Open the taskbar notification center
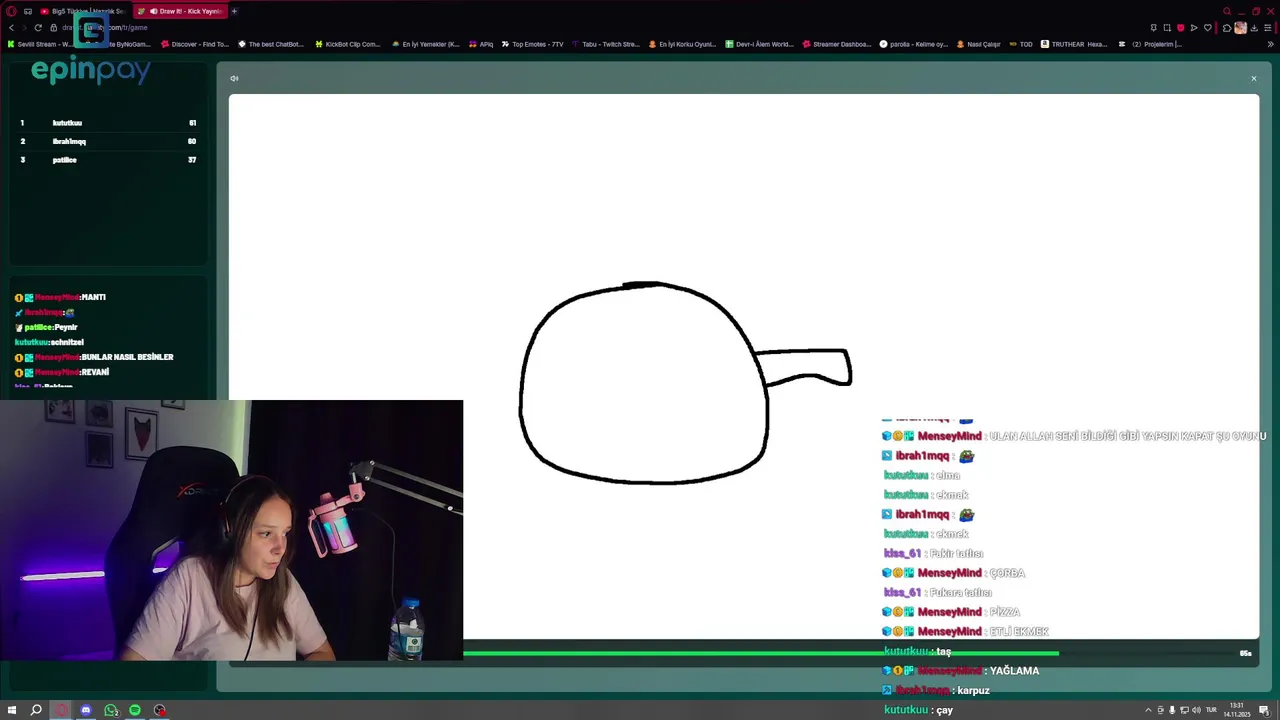Viewport: 1280px width, 720px height. point(1265,710)
